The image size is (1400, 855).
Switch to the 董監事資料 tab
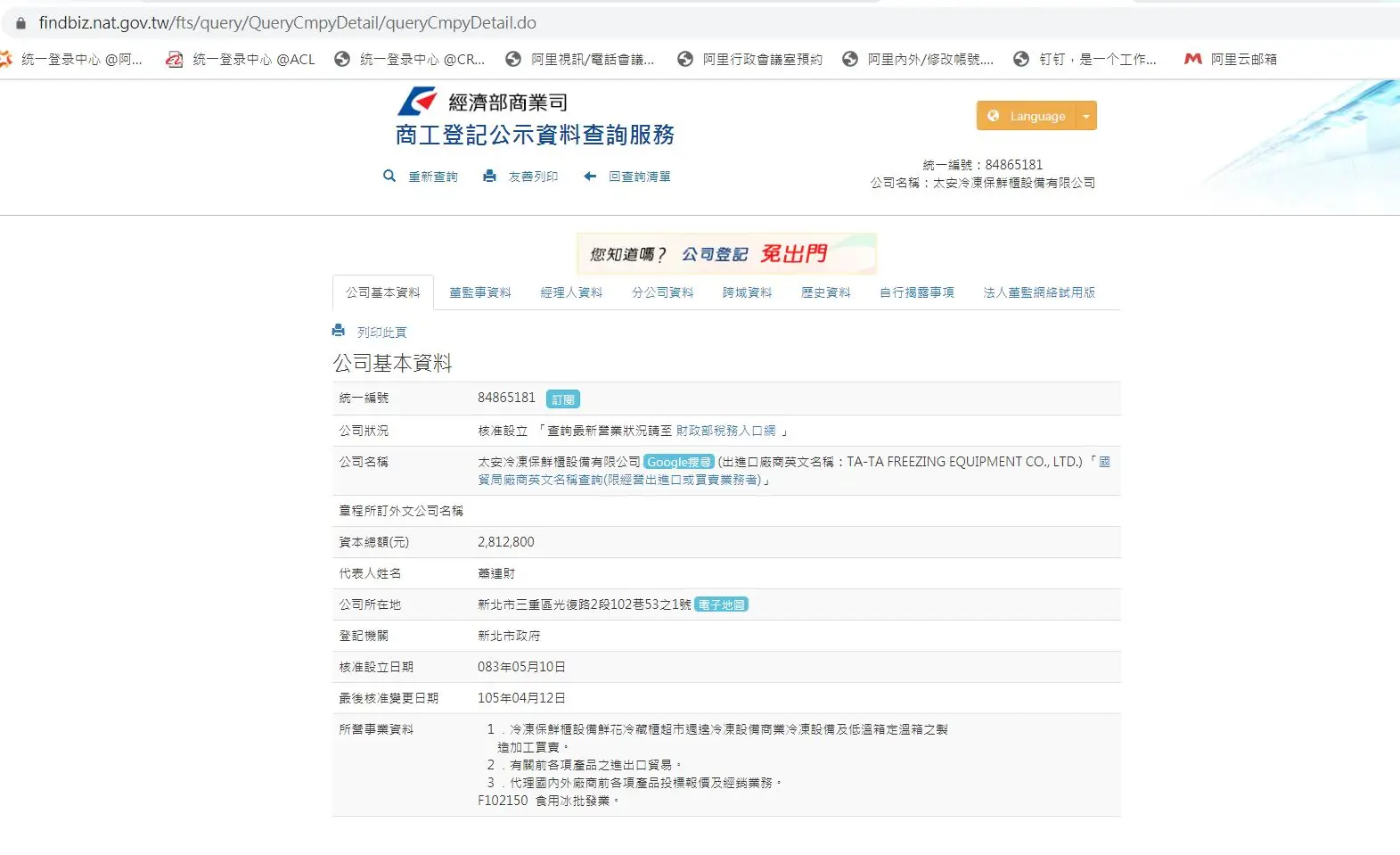pyautogui.click(x=480, y=292)
